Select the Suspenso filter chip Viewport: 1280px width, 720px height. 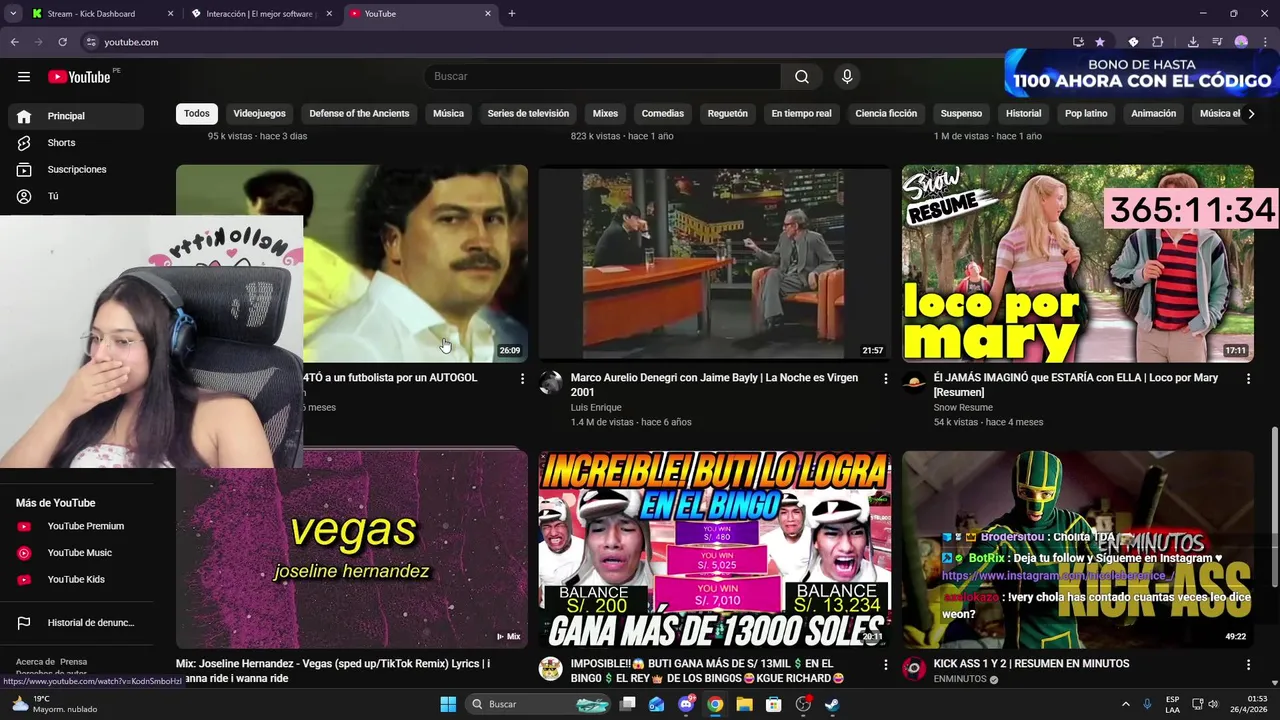(x=961, y=114)
